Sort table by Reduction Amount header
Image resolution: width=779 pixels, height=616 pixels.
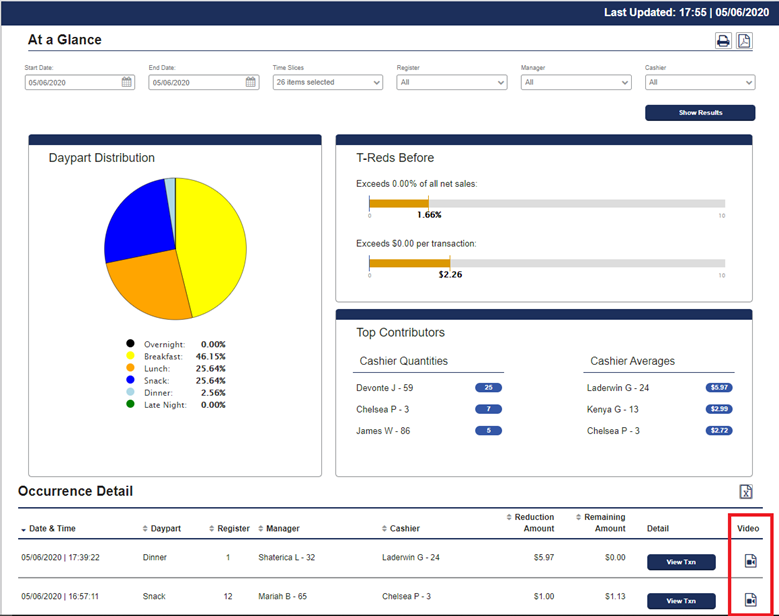[x=533, y=523]
